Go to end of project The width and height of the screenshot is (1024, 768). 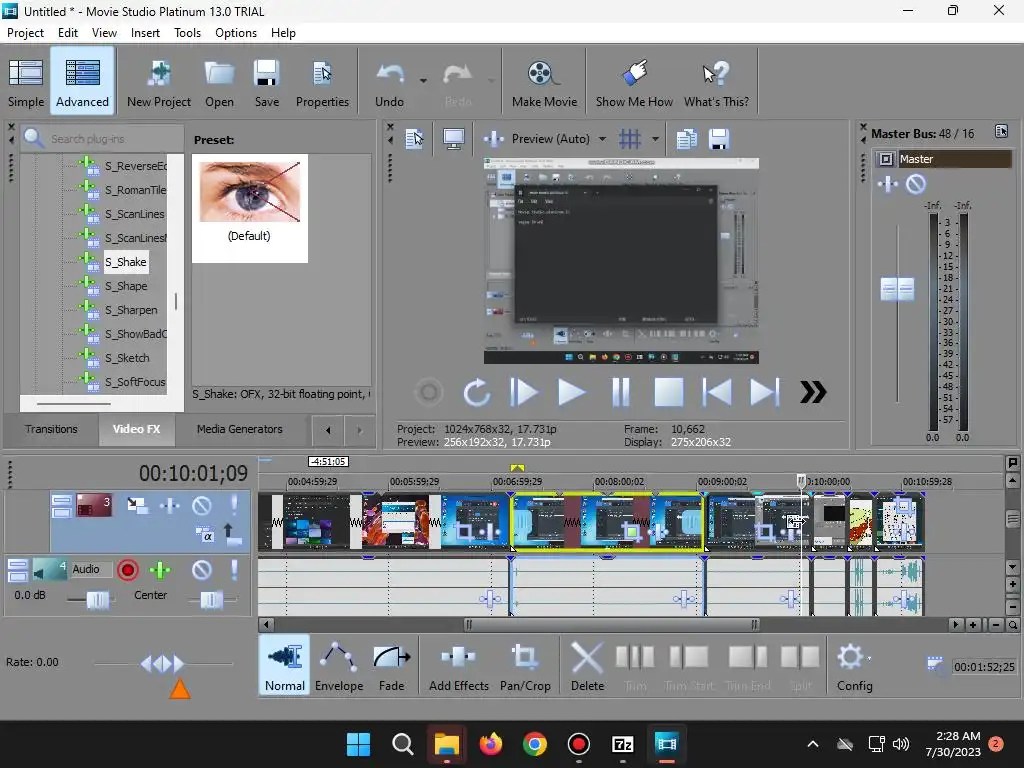click(764, 392)
